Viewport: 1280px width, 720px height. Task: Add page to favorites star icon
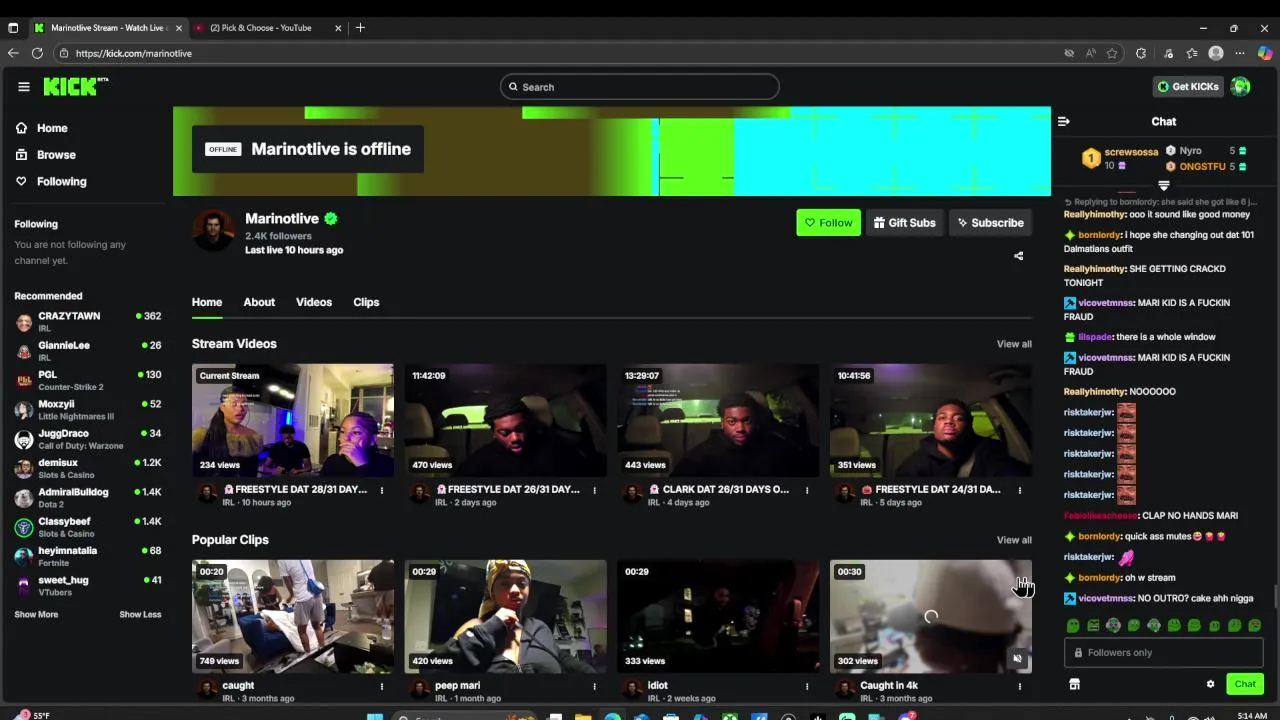coord(1112,53)
